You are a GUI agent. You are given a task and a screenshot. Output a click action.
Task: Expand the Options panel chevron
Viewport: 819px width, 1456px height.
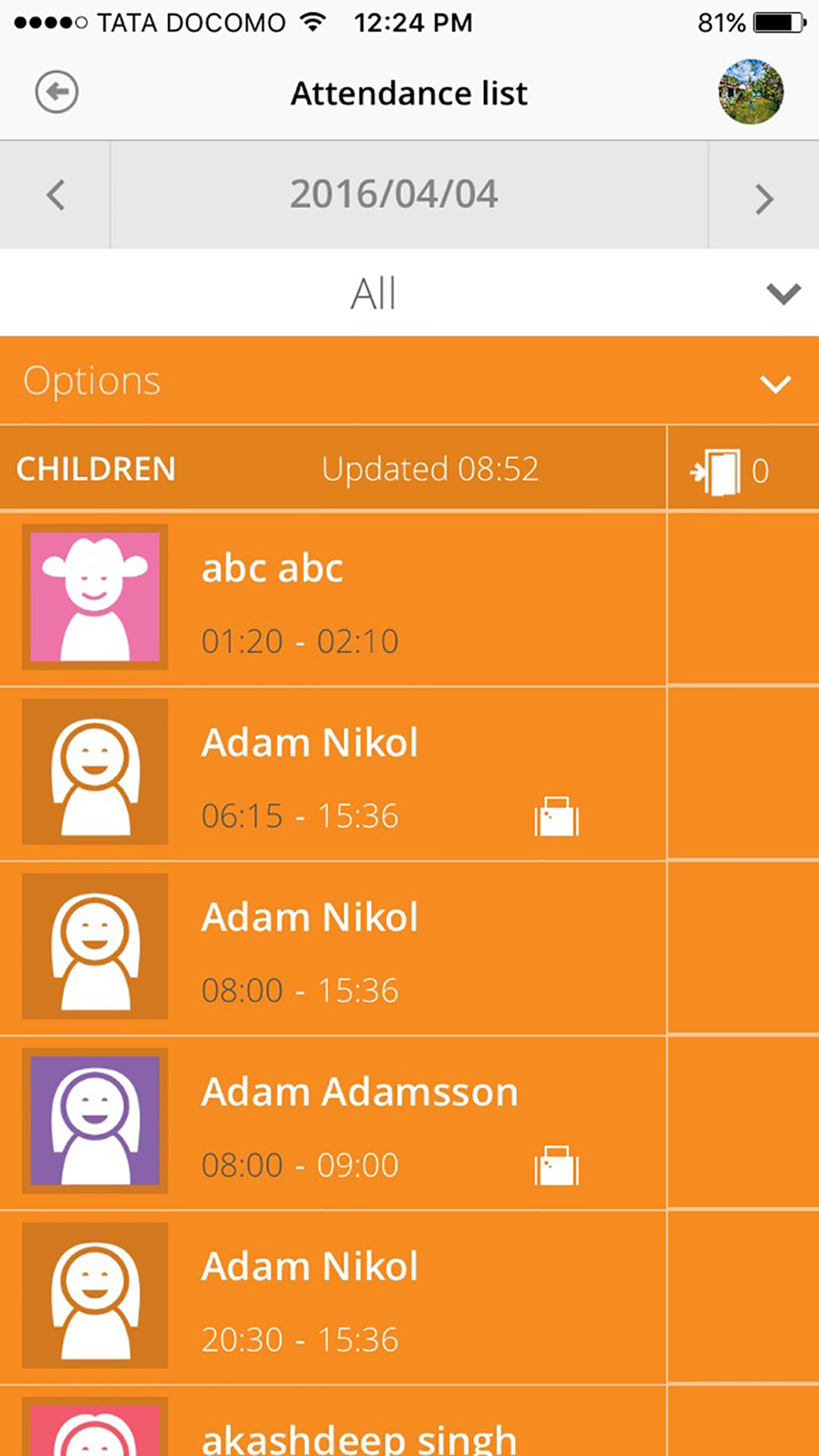point(775,383)
